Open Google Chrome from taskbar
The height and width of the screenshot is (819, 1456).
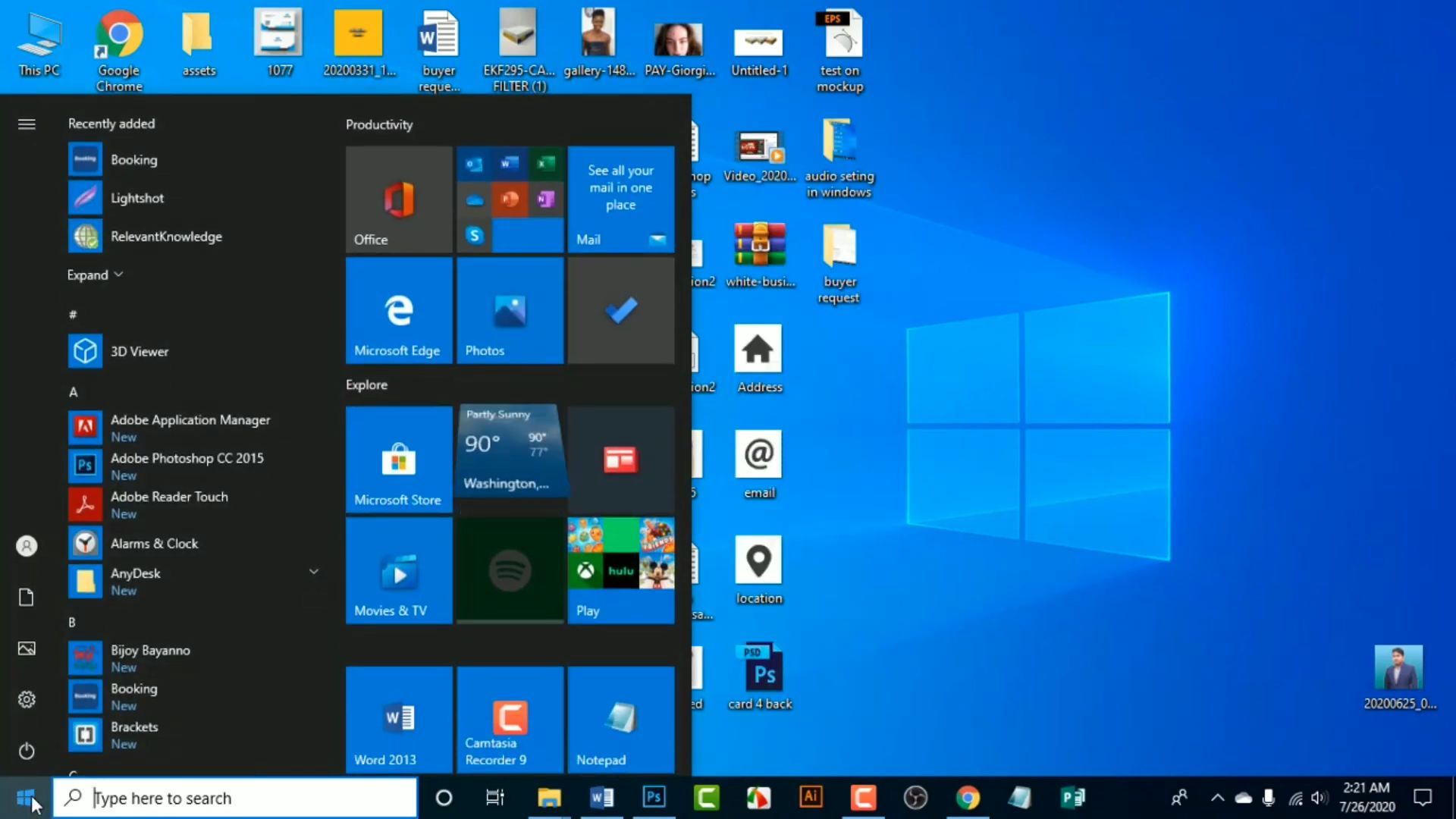click(x=968, y=798)
